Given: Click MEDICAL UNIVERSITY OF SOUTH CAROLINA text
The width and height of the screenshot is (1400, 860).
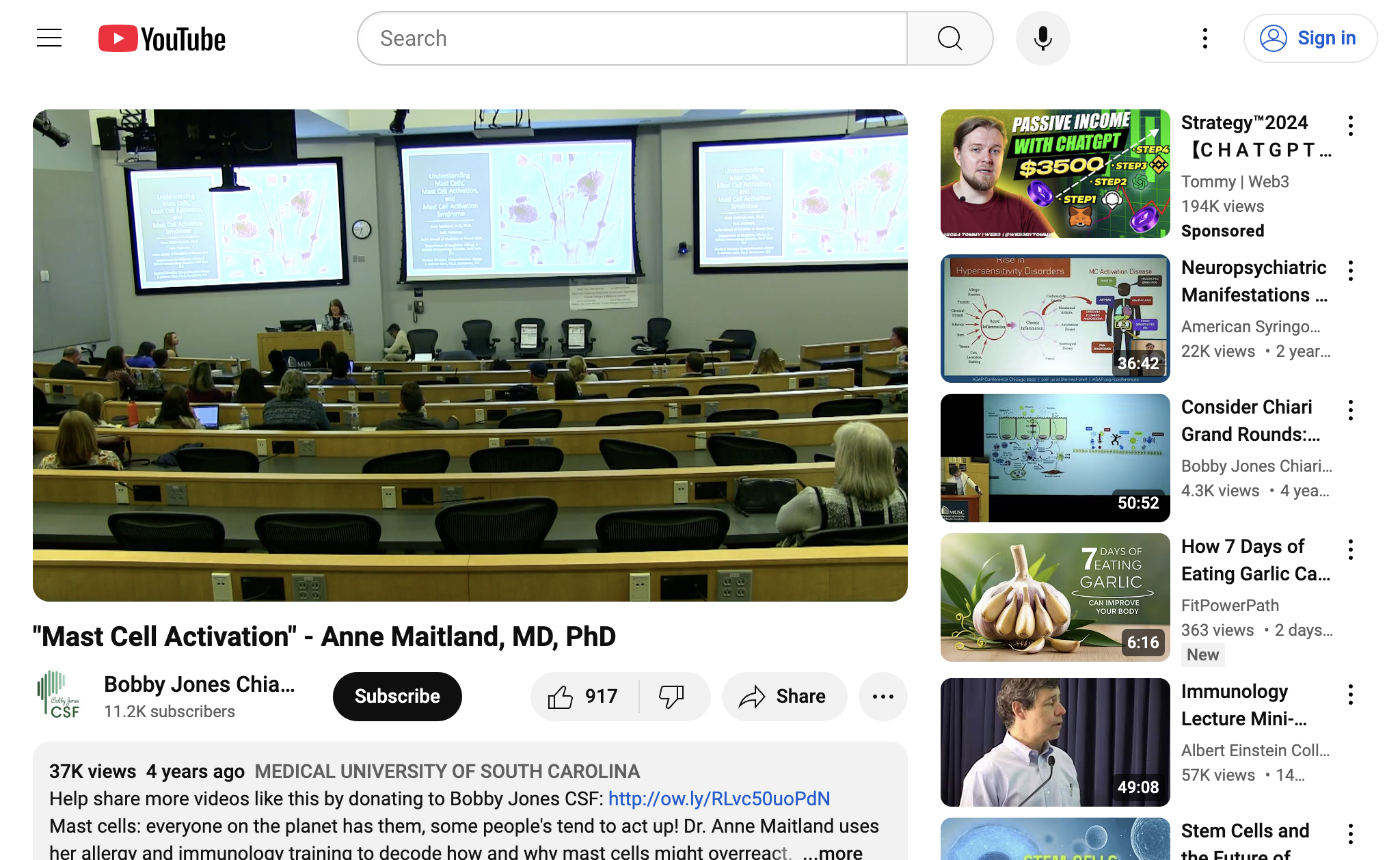Looking at the screenshot, I should [x=447, y=771].
